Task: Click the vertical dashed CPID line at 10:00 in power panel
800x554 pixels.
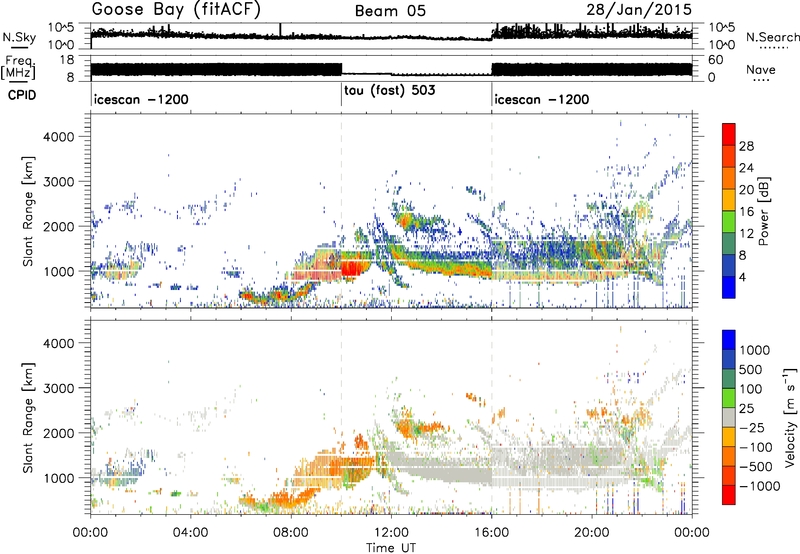Action: click(x=341, y=210)
